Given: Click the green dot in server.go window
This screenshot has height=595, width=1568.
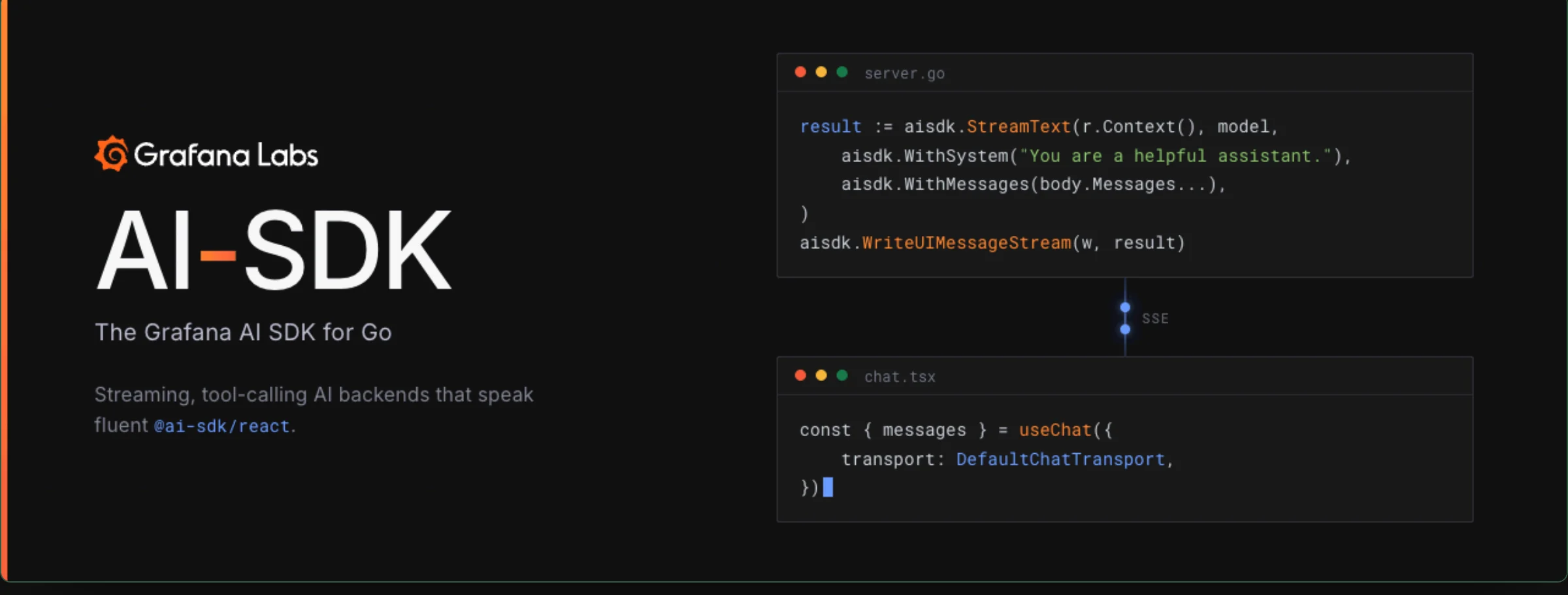Looking at the screenshot, I should click(x=842, y=72).
